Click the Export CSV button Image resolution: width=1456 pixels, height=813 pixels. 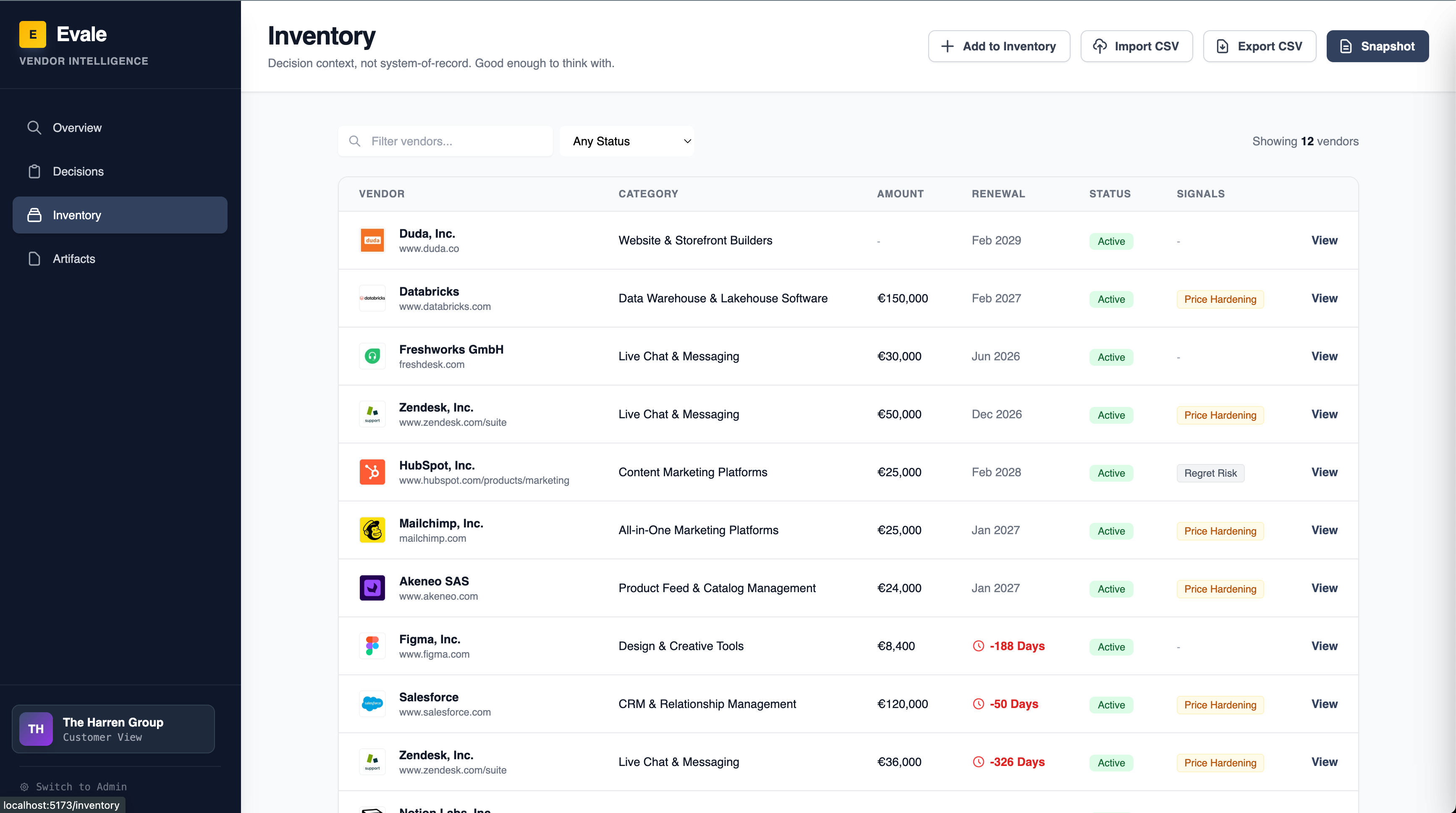1259,46
